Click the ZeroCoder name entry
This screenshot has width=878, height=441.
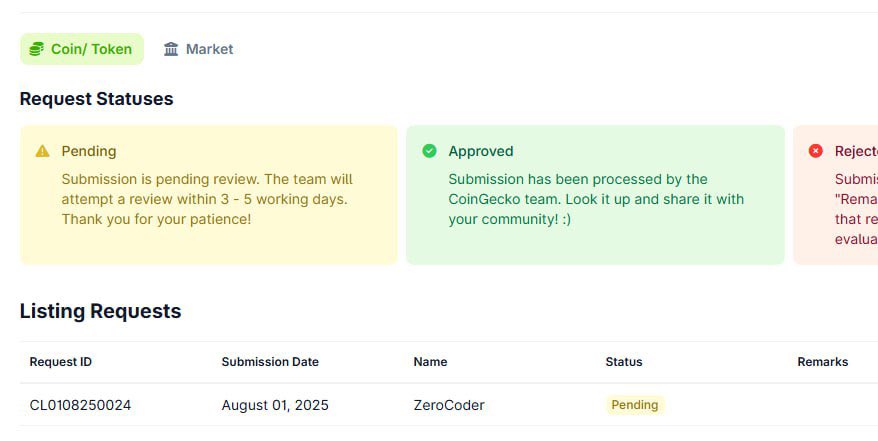coord(449,405)
